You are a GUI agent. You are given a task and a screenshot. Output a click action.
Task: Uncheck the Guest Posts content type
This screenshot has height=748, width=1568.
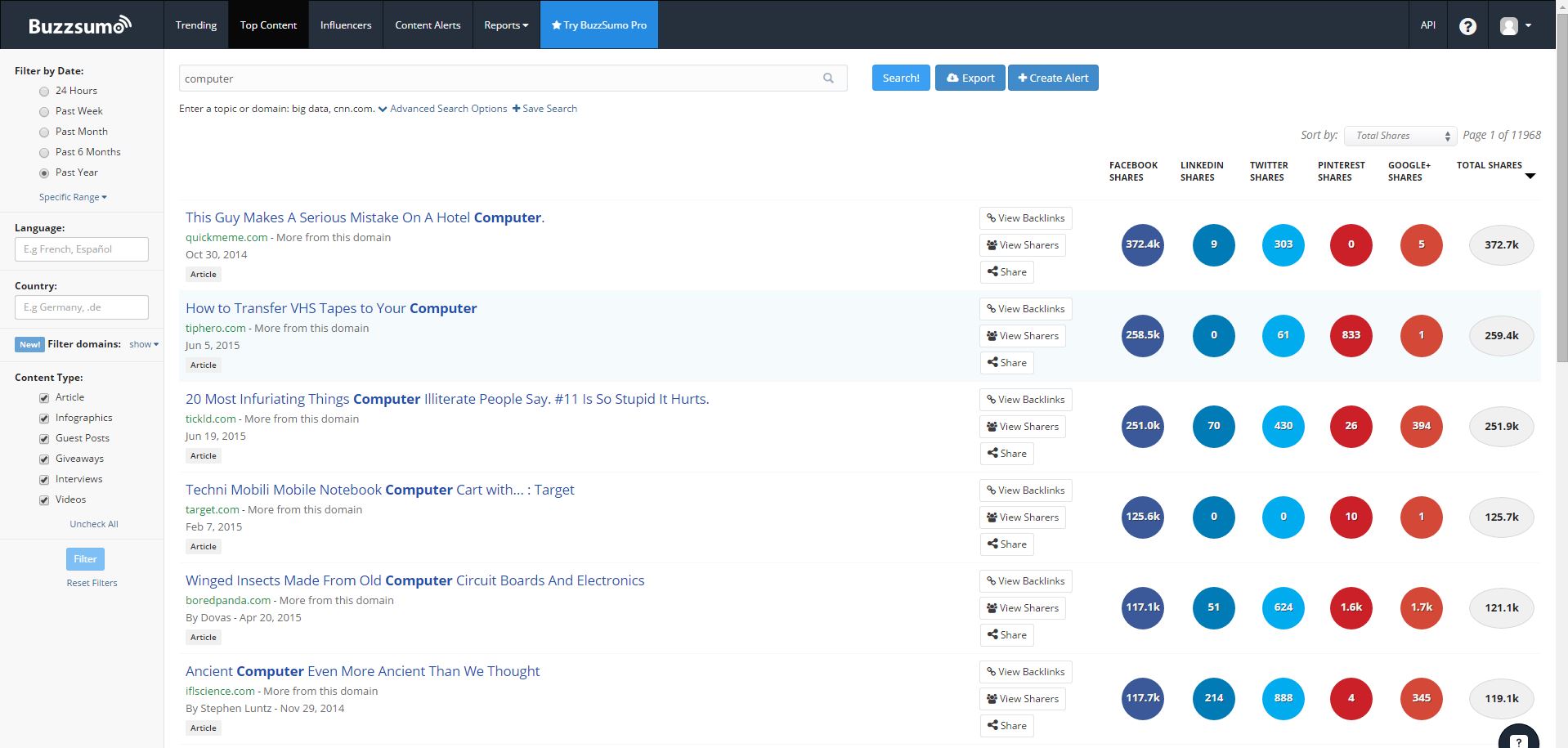coord(44,439)
